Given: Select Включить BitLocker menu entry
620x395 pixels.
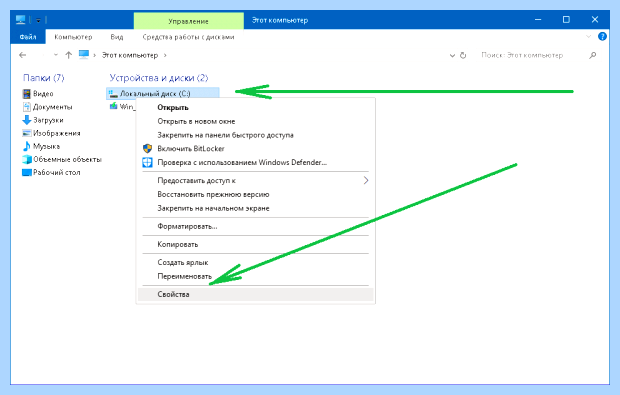Looking at the screenshot, I should click(x=255, y=149).
